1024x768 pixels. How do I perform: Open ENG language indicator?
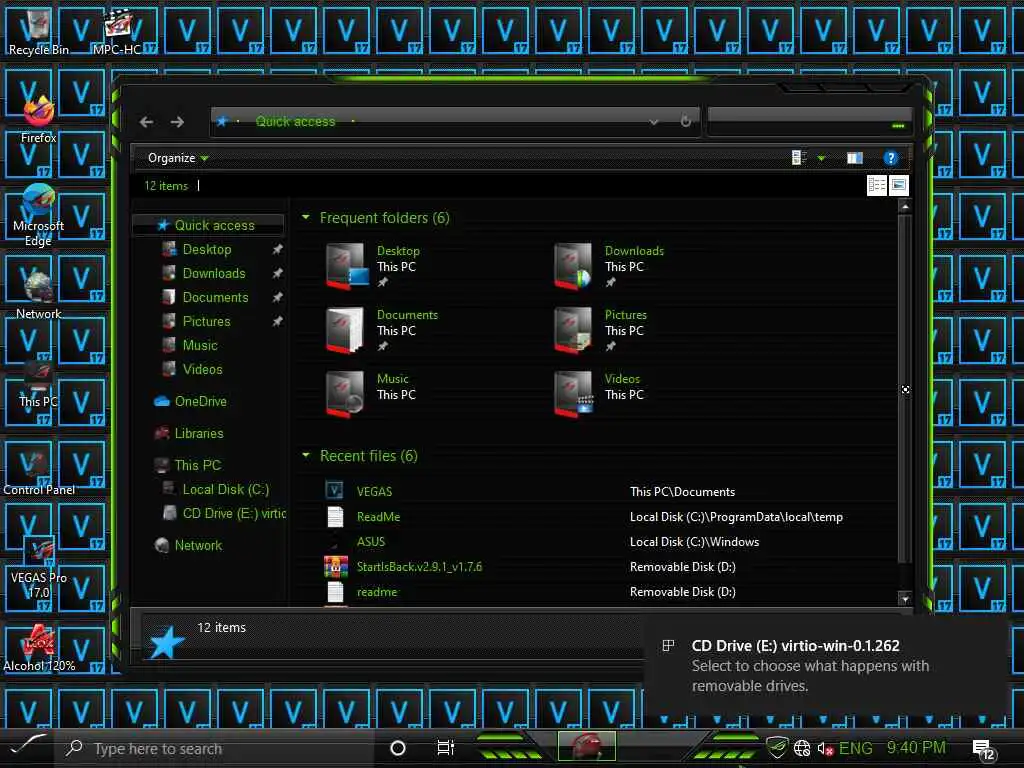pyautogui.click(x=856, y=748)
